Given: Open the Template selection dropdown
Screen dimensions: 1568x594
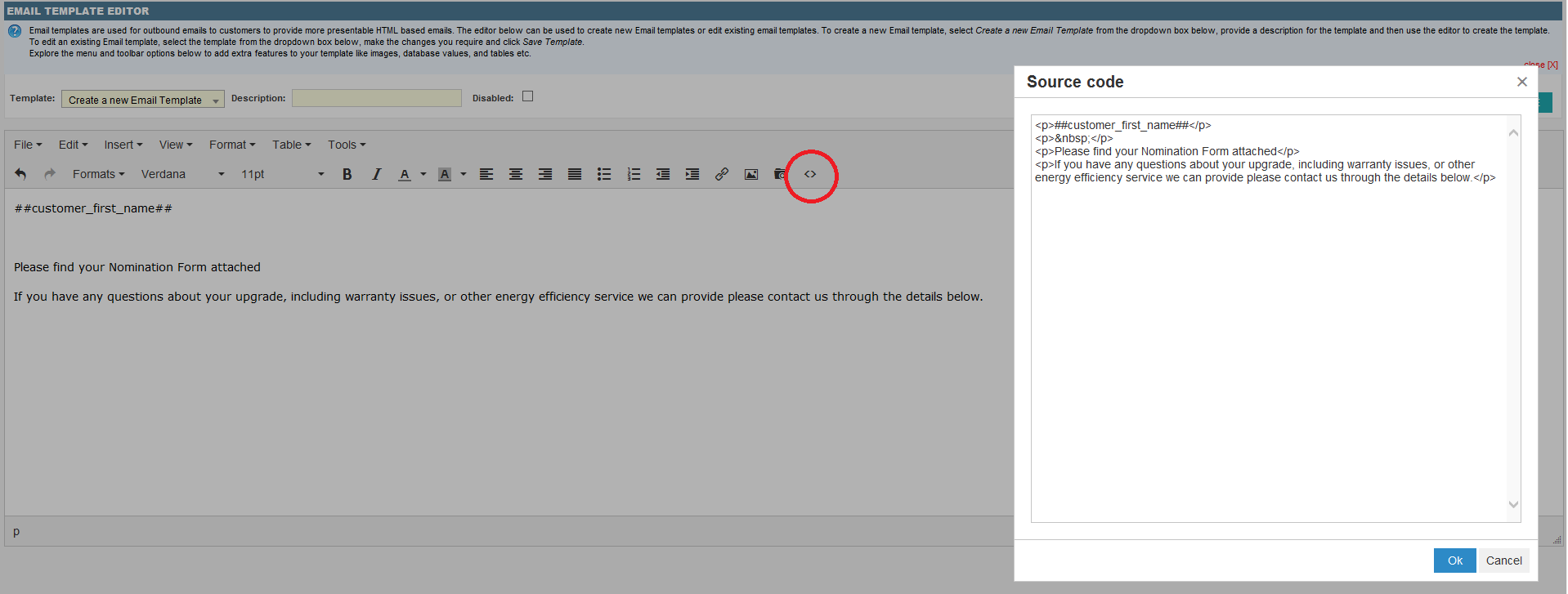Looking at the screenshot, I should 143,100.
